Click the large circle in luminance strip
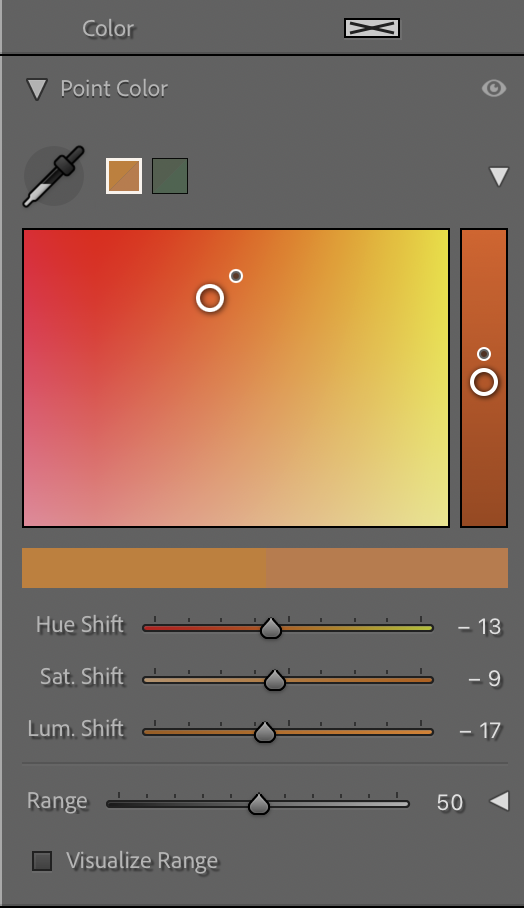The height and width of the screenshot is (908, 524). pos(484,382)
